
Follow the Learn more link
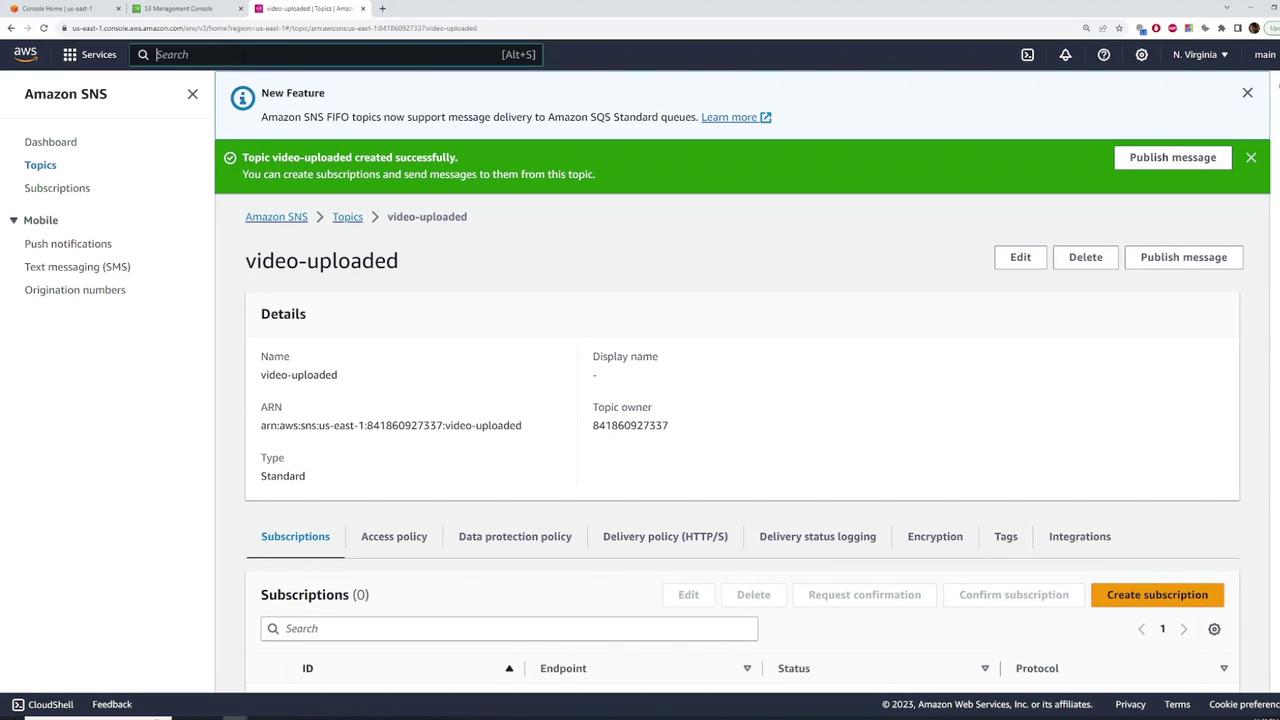pyautogui.click(x=736, y=117)
